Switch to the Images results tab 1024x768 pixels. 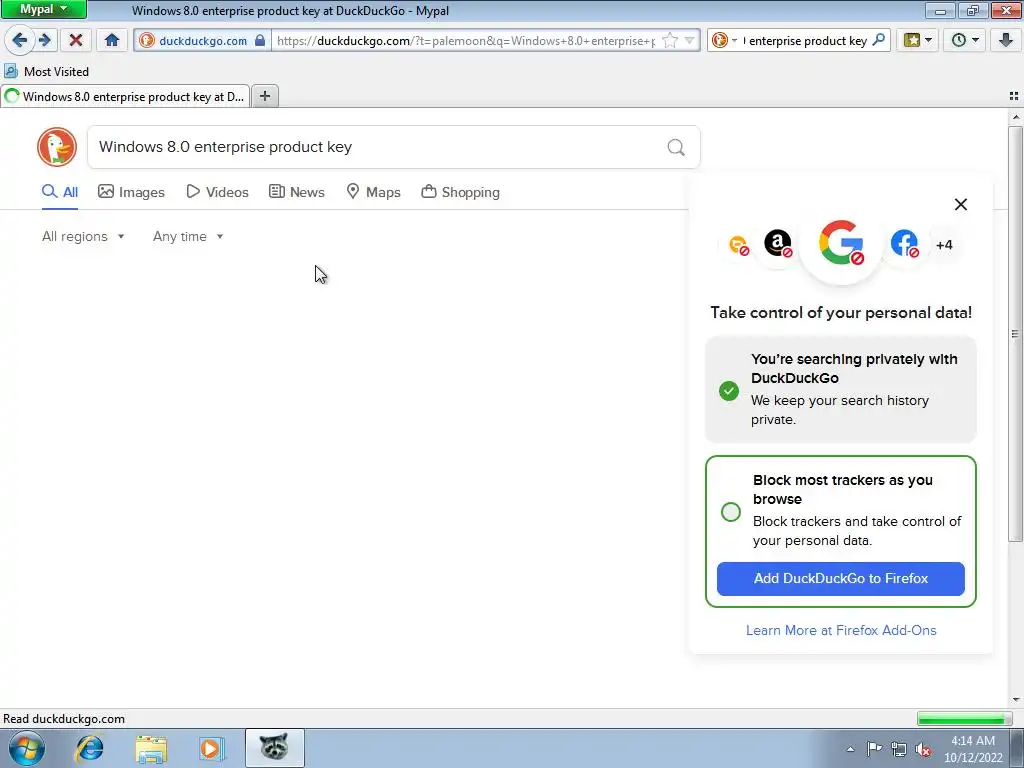[x=131, y=192]
